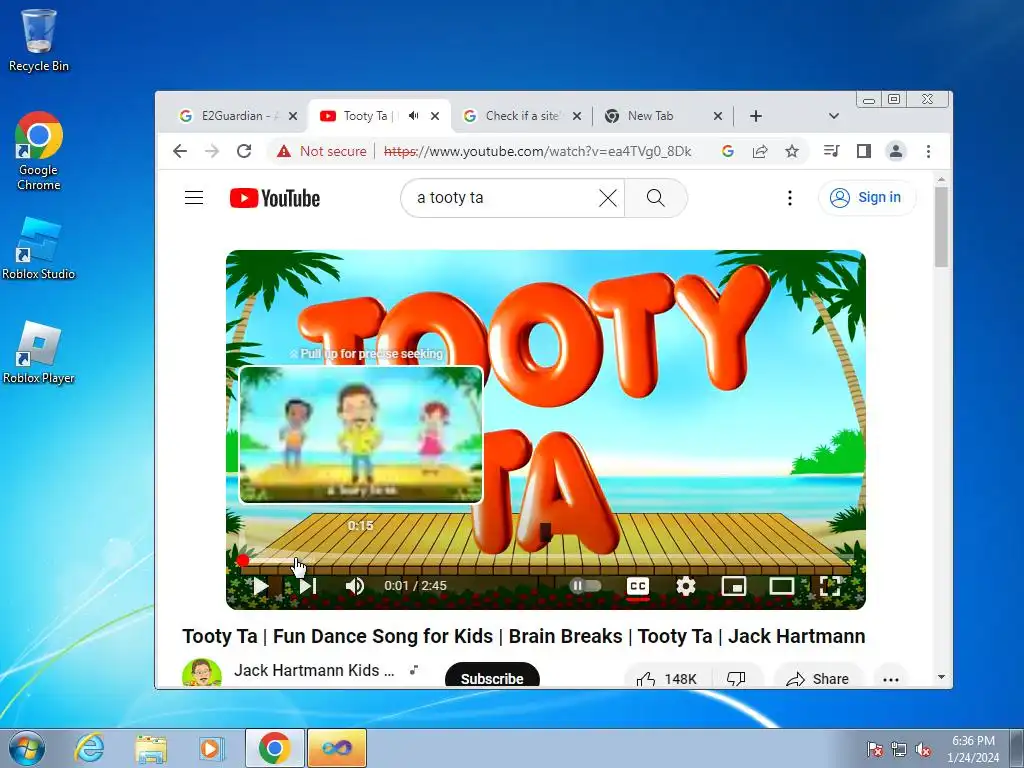Click the page vertical scrollbar thumb
Screen dimensions: 1024x768
click(941, 227)
